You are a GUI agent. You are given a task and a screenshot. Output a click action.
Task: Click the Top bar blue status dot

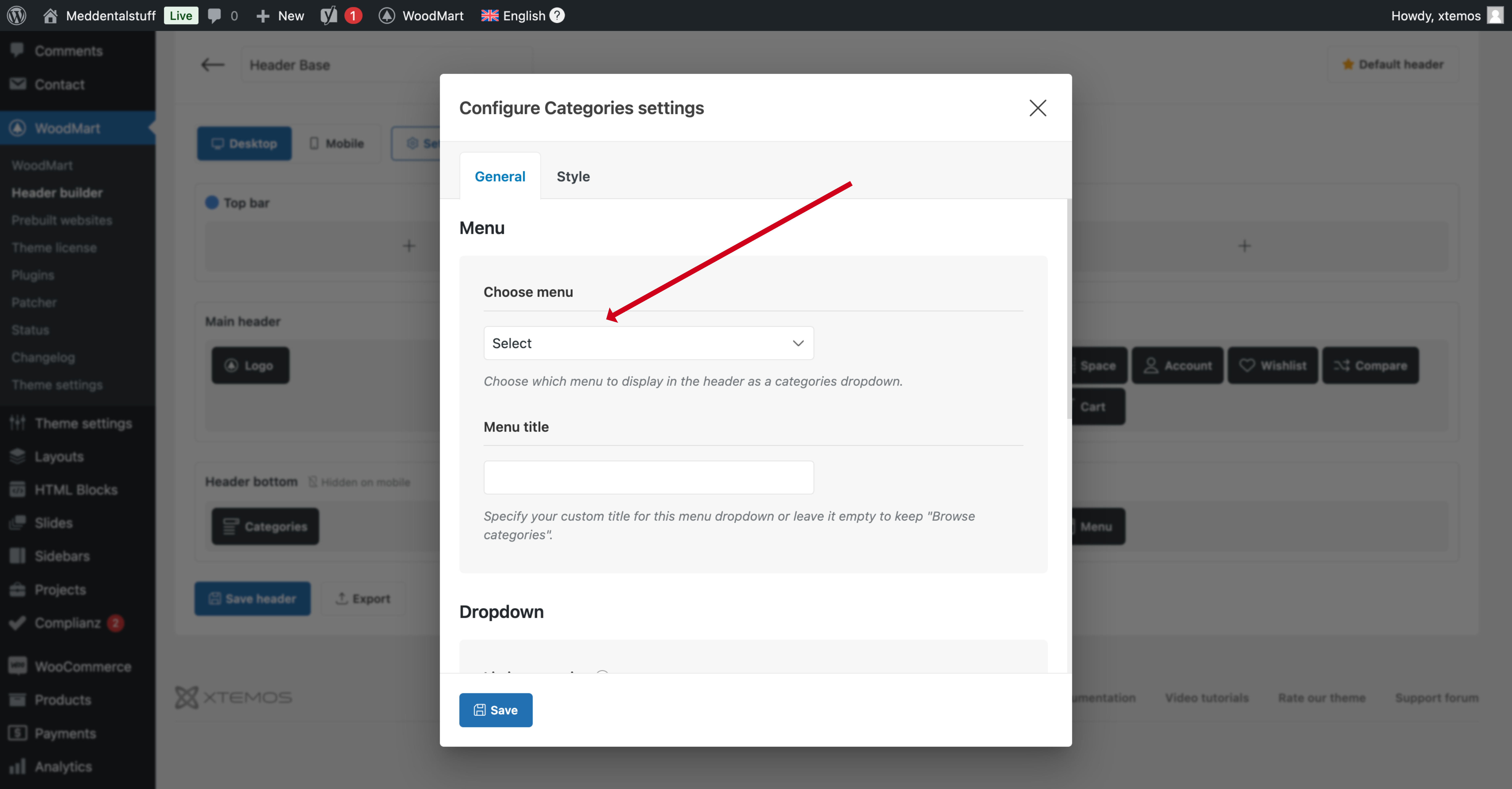(x=212, y=203)
